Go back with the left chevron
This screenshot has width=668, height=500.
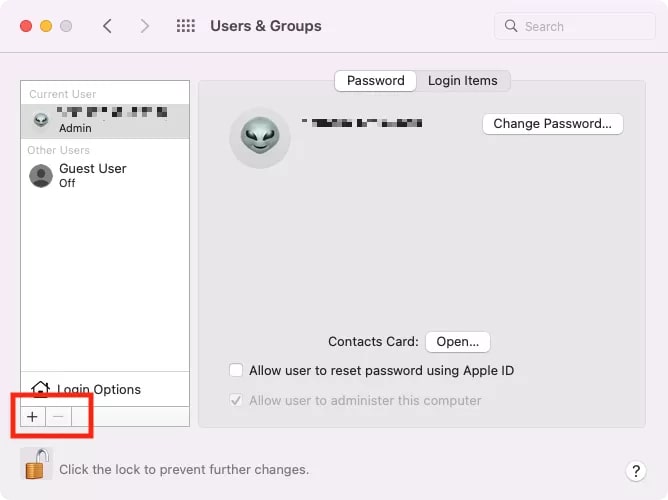coord(108,26)
